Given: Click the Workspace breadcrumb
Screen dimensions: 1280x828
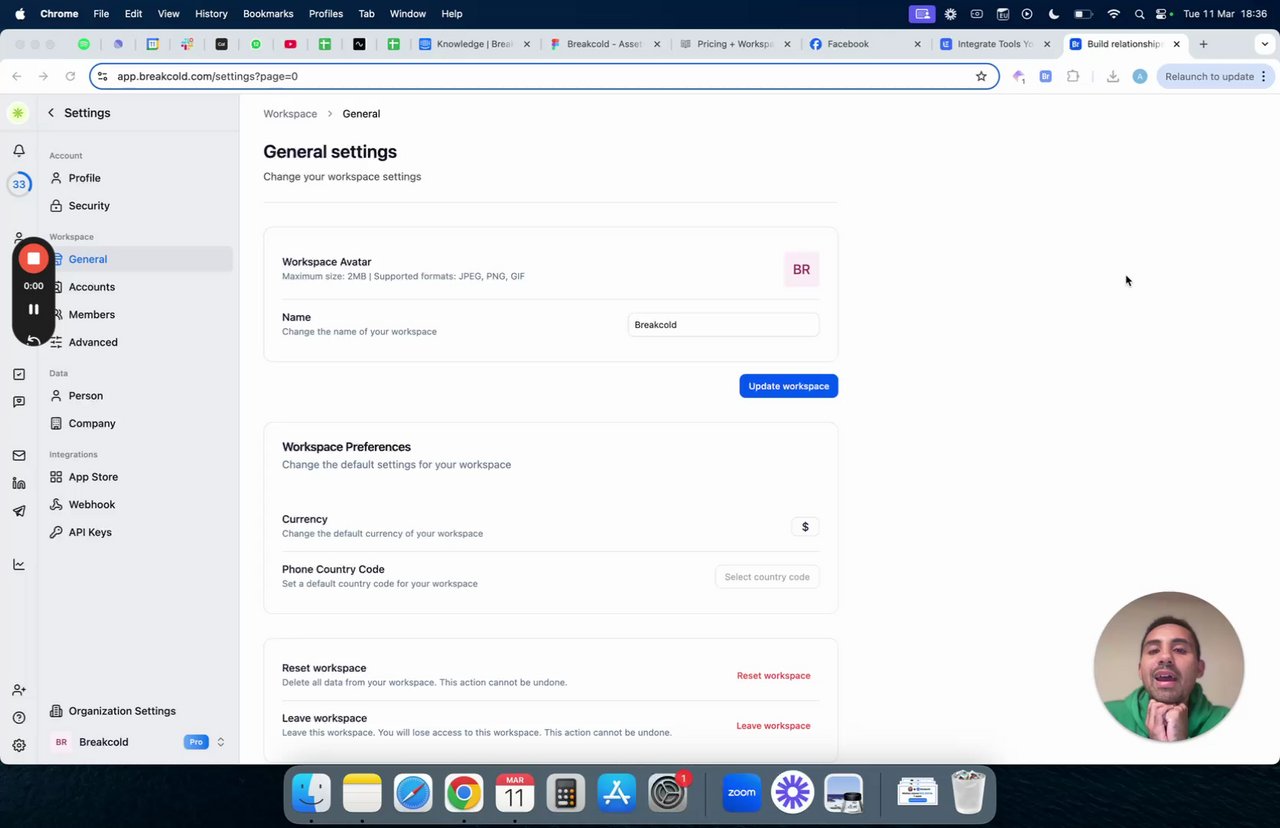Looking at the screenshot, I should pyautogui.click(x=290, y=114).
